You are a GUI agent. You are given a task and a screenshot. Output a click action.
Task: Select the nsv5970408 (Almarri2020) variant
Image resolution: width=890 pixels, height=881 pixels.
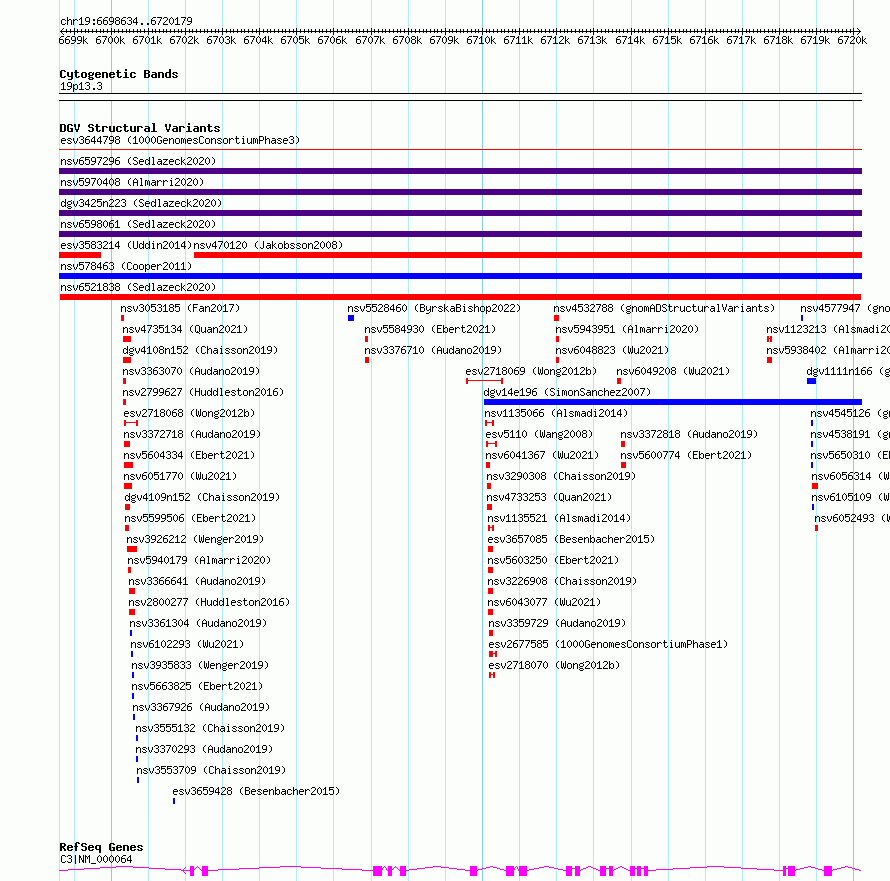132,182
